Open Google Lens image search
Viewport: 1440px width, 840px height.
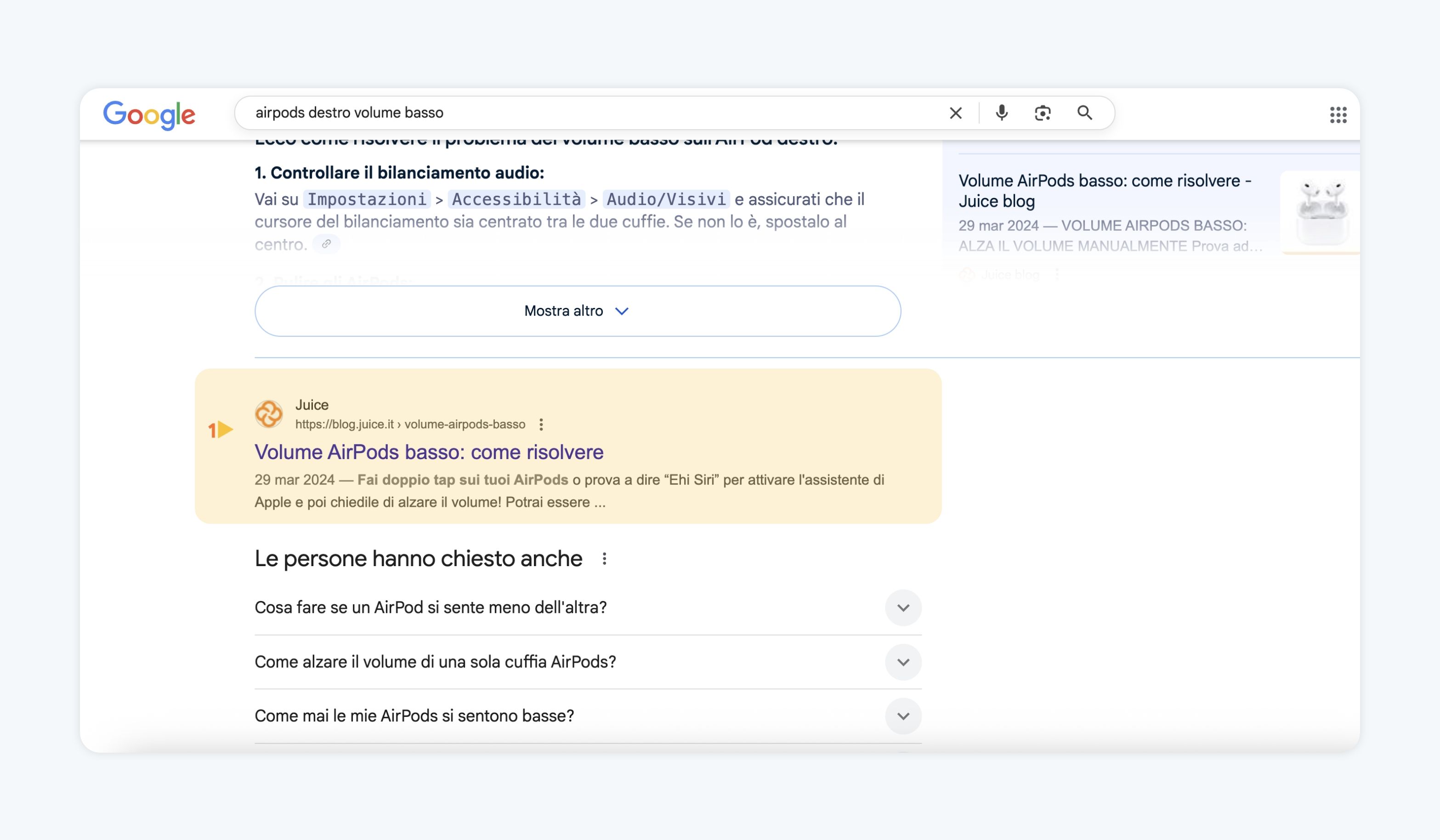point(1042,113)
